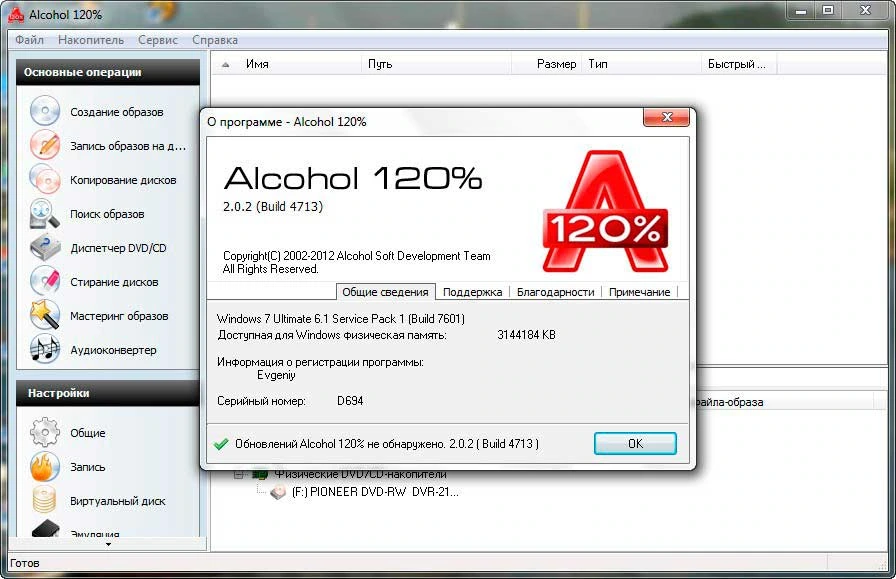Click the green update check mark icon
This screenshot has width=896, height=579.
(x=221, y=444)
